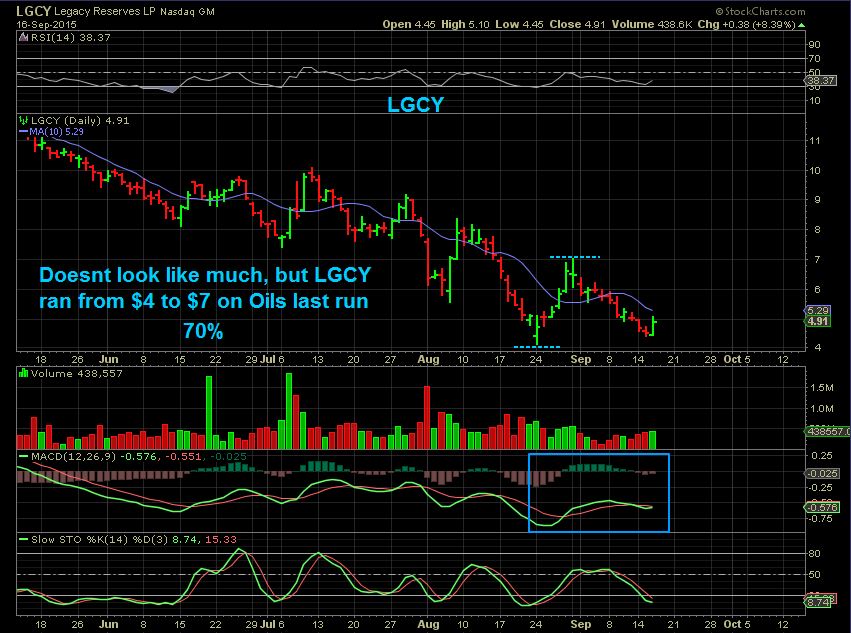The height and width of the screenshot is (633, 851).
Task: Click the 4.91 value tag on price axis
Action: tap(817, 321)
